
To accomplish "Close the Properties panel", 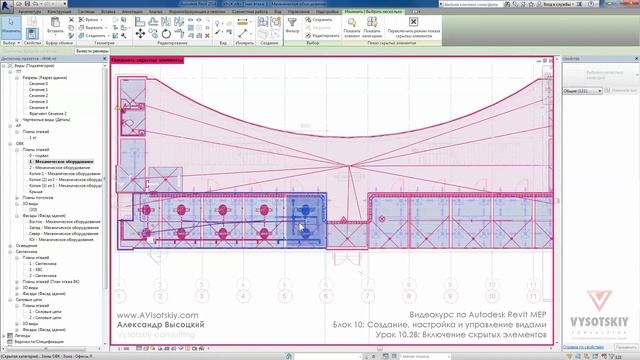I will 636,59.
